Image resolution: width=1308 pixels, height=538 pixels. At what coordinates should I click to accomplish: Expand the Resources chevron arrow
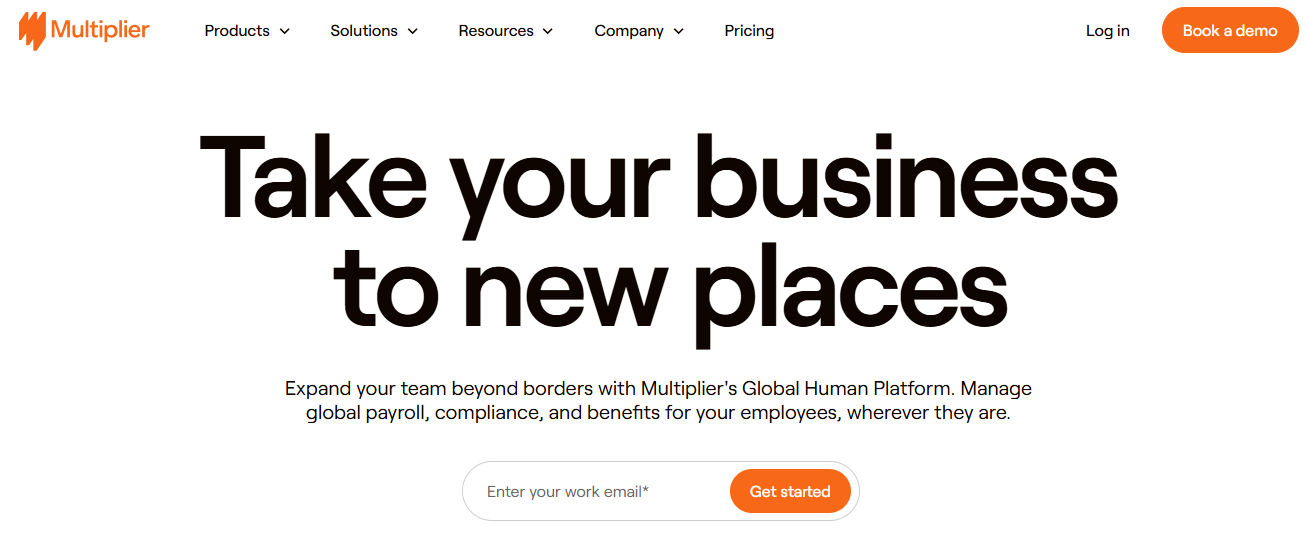[x=548, y=32]
